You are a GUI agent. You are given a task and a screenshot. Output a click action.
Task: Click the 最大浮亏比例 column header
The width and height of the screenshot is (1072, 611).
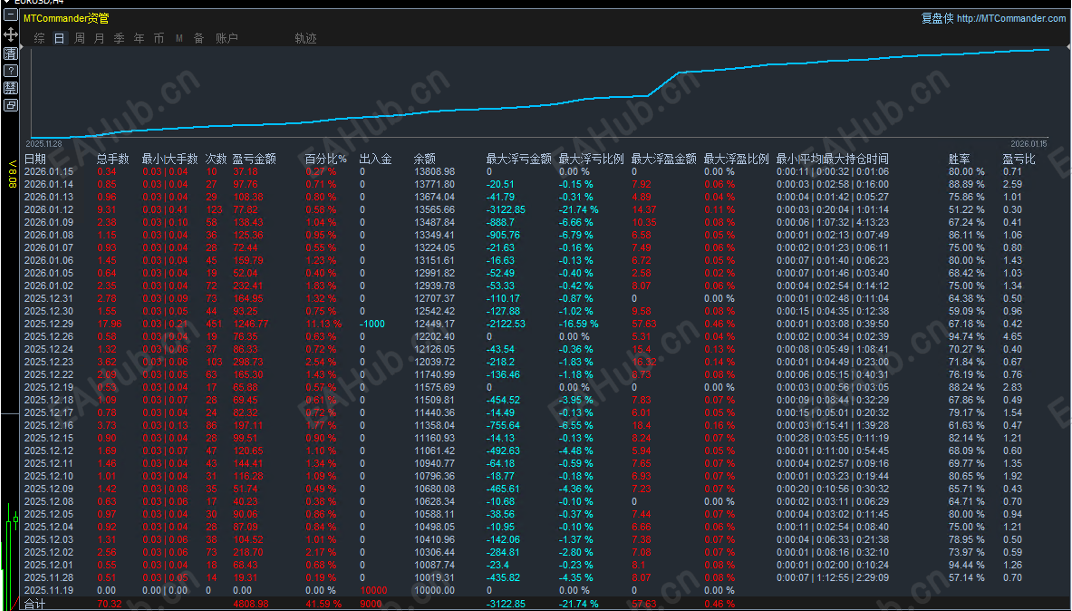click(x=591, y=159)
